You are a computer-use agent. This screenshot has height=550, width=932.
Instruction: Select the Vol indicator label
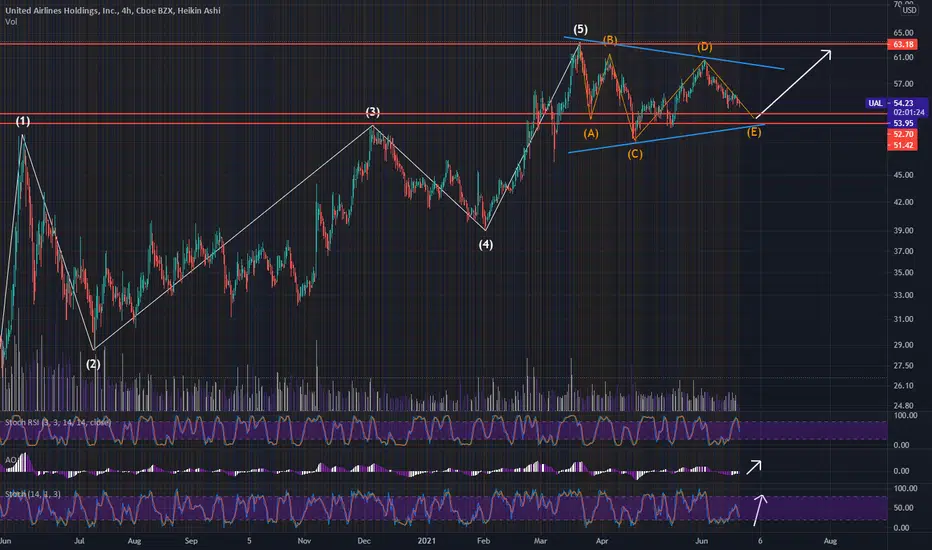[11, 22]
